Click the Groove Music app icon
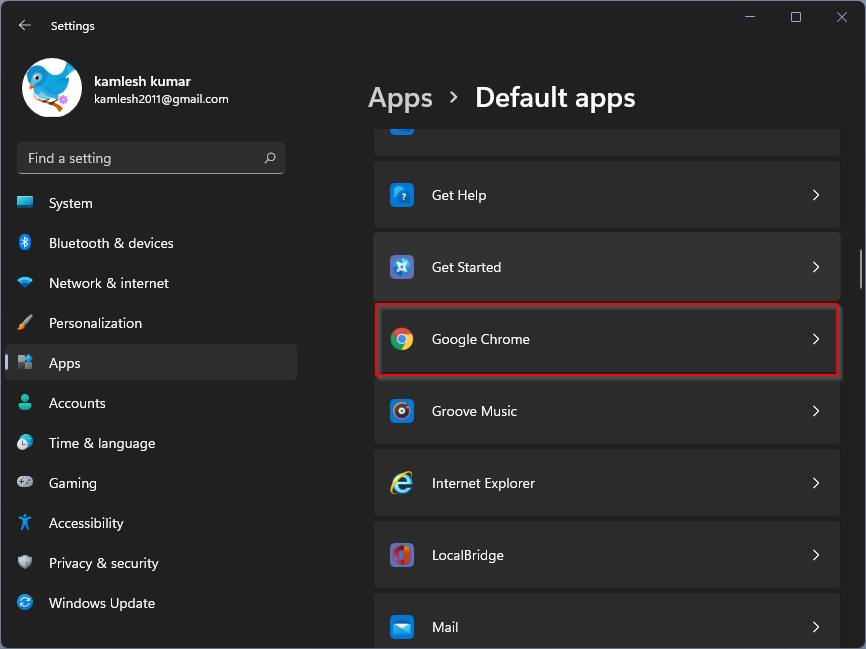866x649 pixels. (x=402, y=411)
